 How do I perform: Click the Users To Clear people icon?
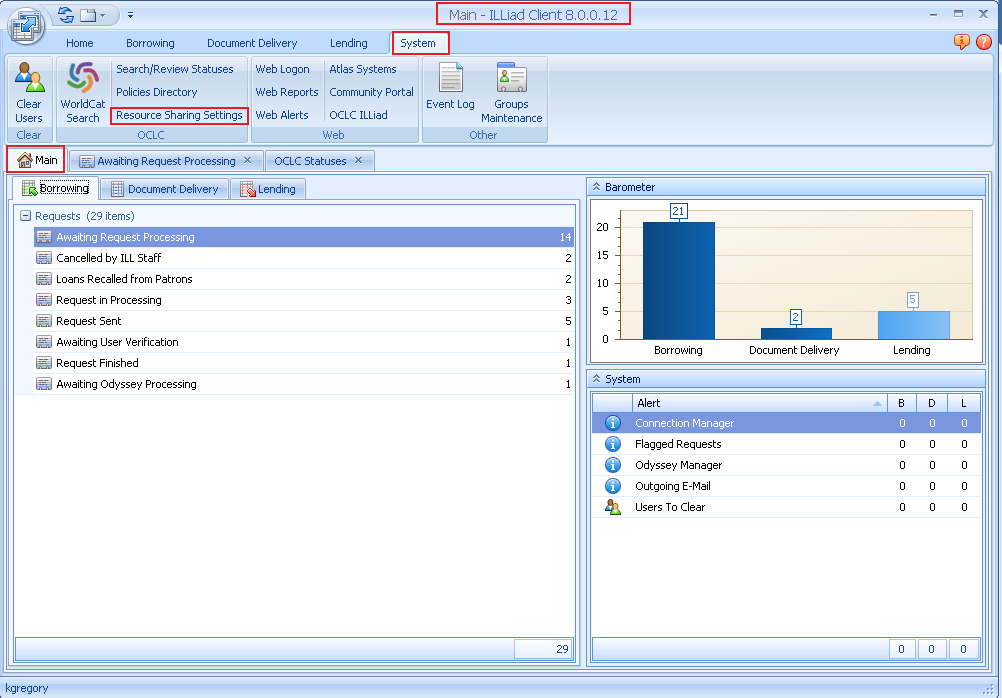click(x=612, y=506)
